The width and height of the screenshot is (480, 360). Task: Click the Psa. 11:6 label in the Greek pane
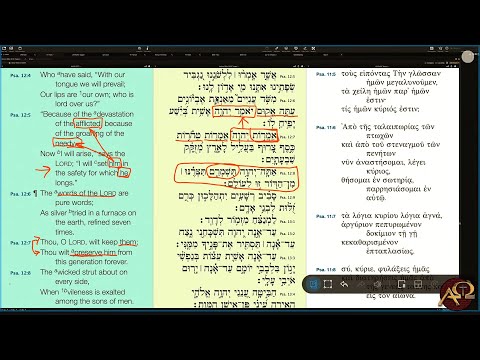[x=326, y=127]
